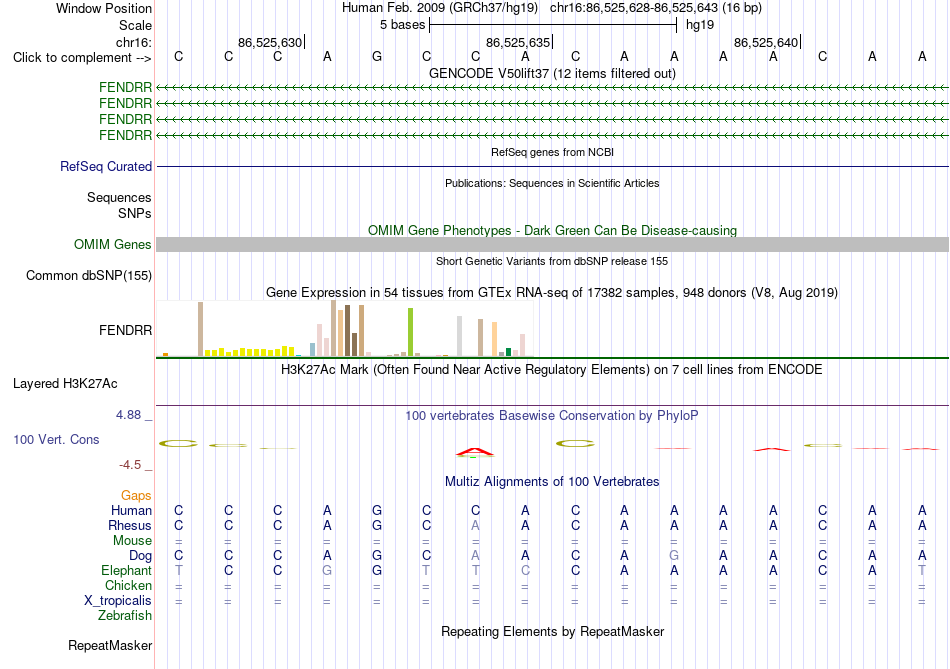
Task: Click the tall bright green GTEx expression bar
Action: click(410, 332)
